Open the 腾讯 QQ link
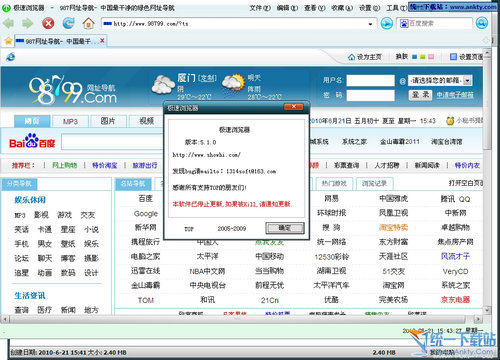500x360 pixels. point(455,199)
